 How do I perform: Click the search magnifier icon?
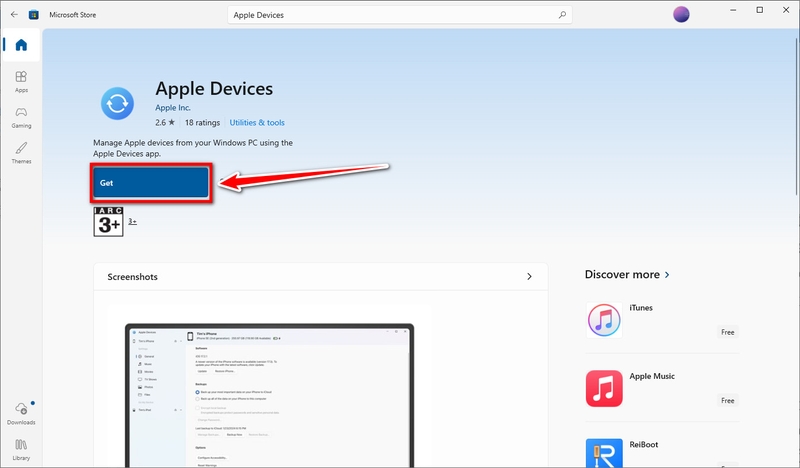click(562, 15)
